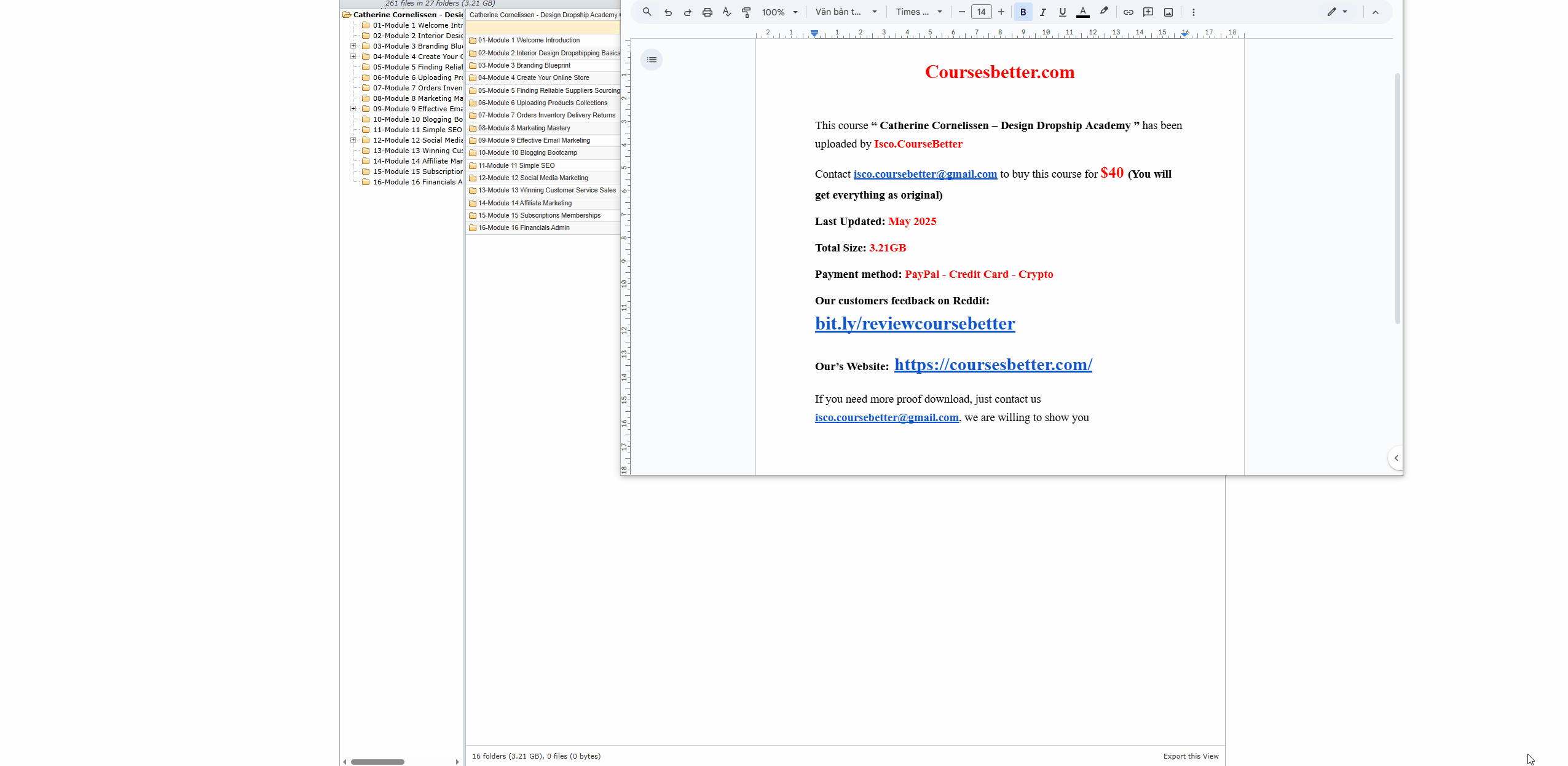
Task: Hide the menus with the collapse arrow
Action: pos(1376,12)
